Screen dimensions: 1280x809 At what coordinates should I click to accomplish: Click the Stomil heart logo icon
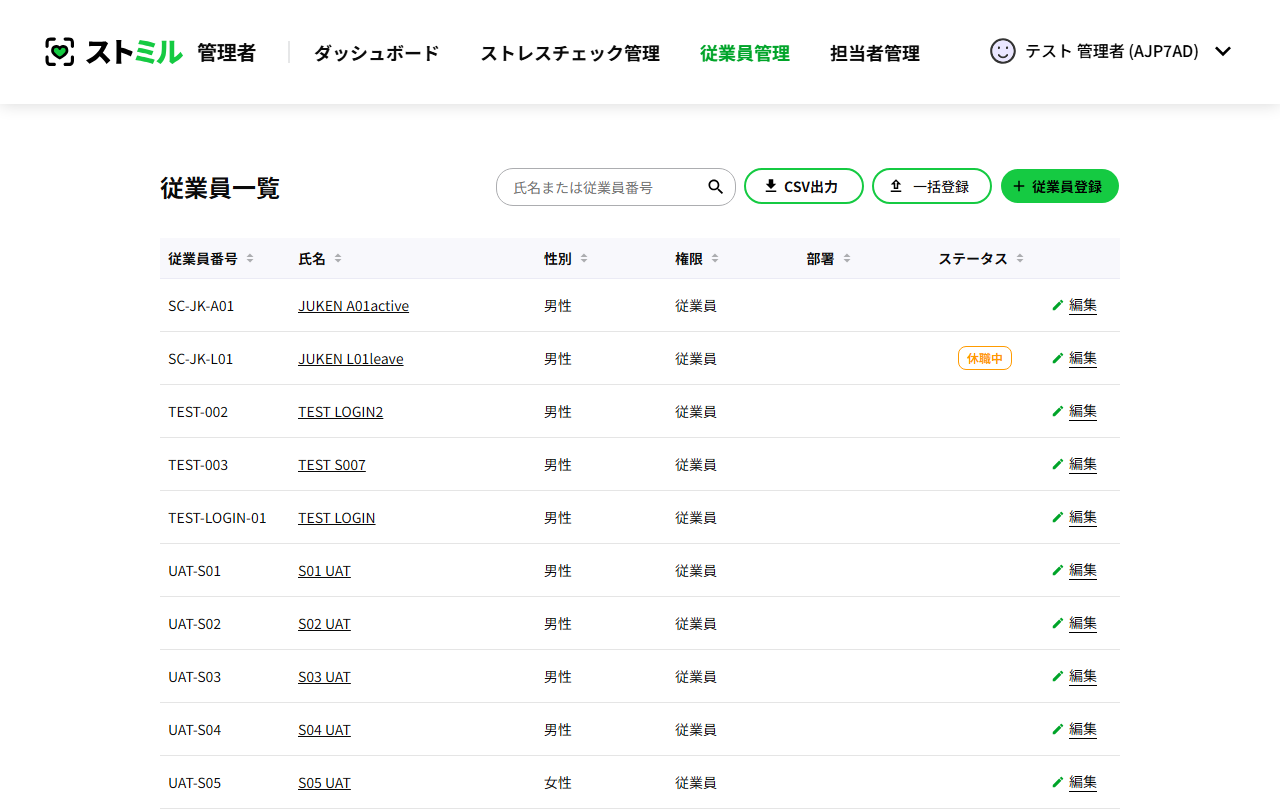tap(60, 52)
